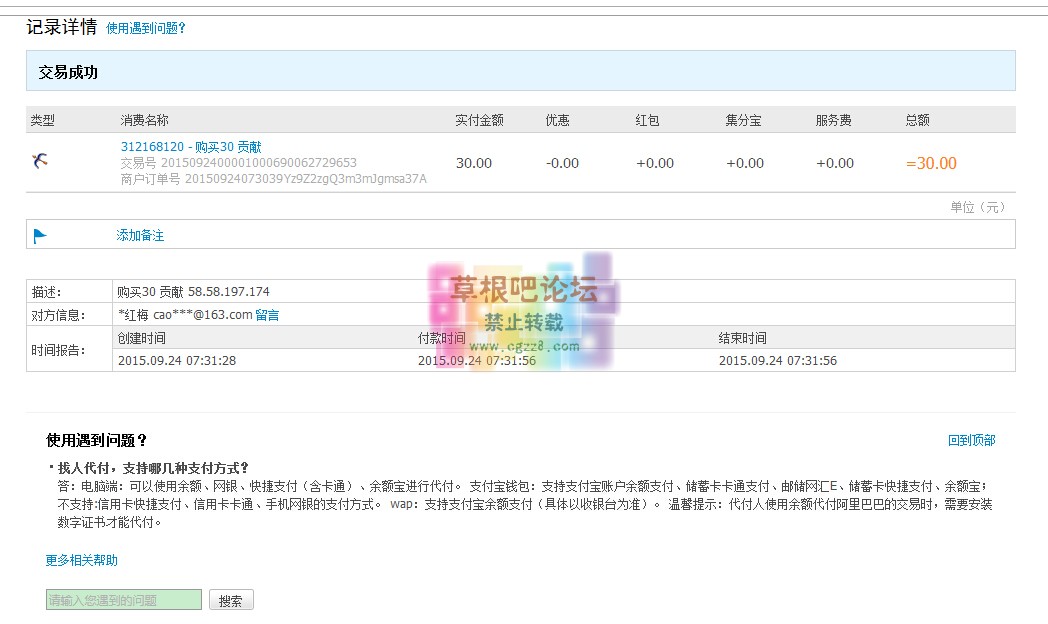Click the 交易成功 status banner
The image size is (1048, 624).
[68, 72]
